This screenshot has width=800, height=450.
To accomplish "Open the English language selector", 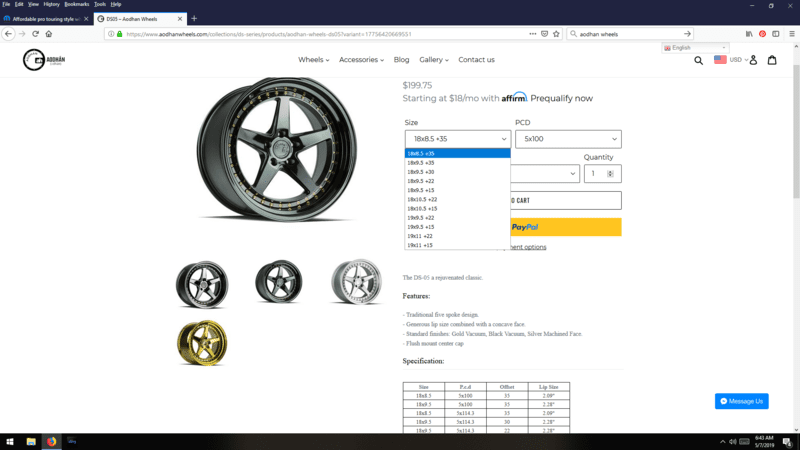I will pos(695,47).
